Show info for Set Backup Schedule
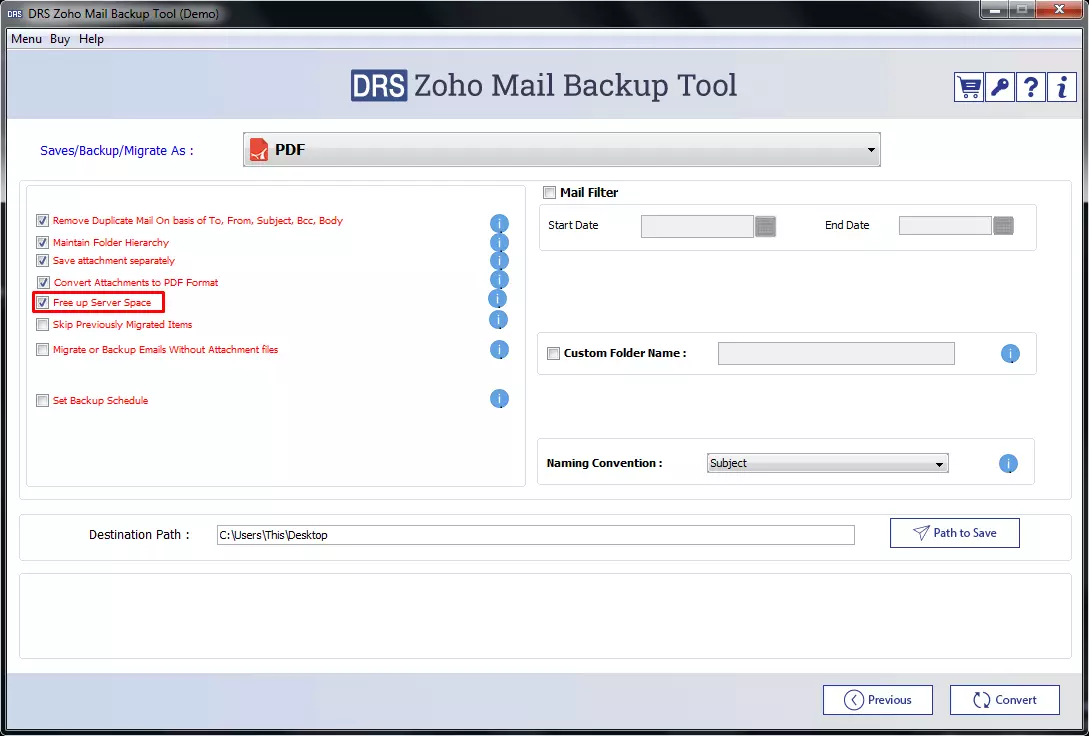The image size is (1089, 736). tap(499, 399)
